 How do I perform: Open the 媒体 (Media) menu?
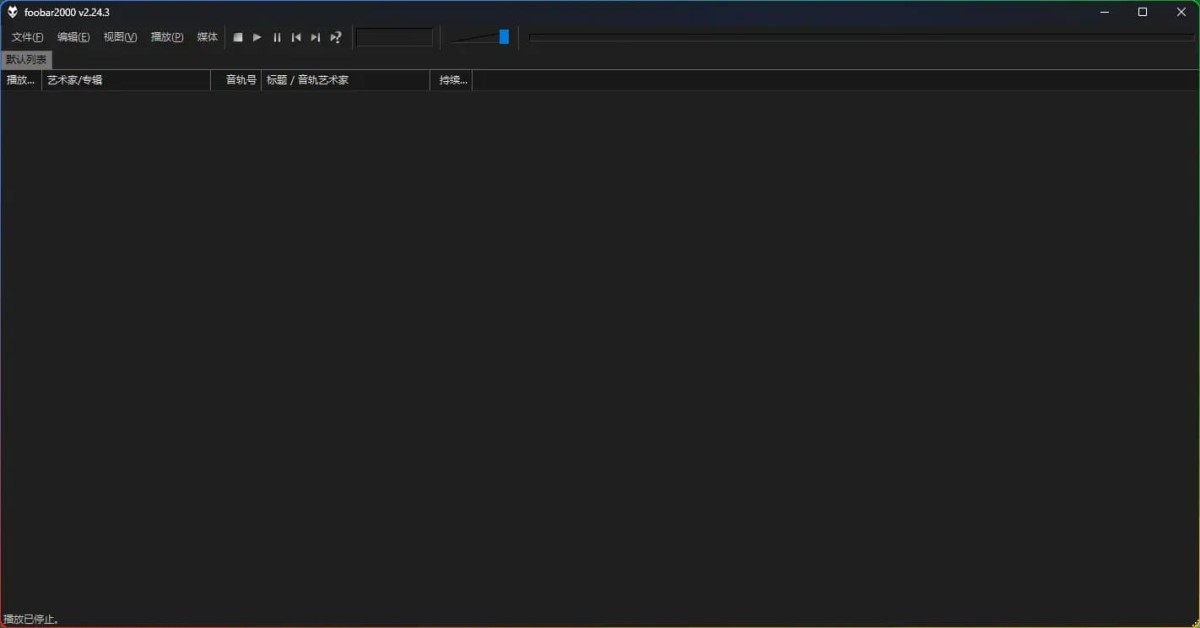[207, 36]
